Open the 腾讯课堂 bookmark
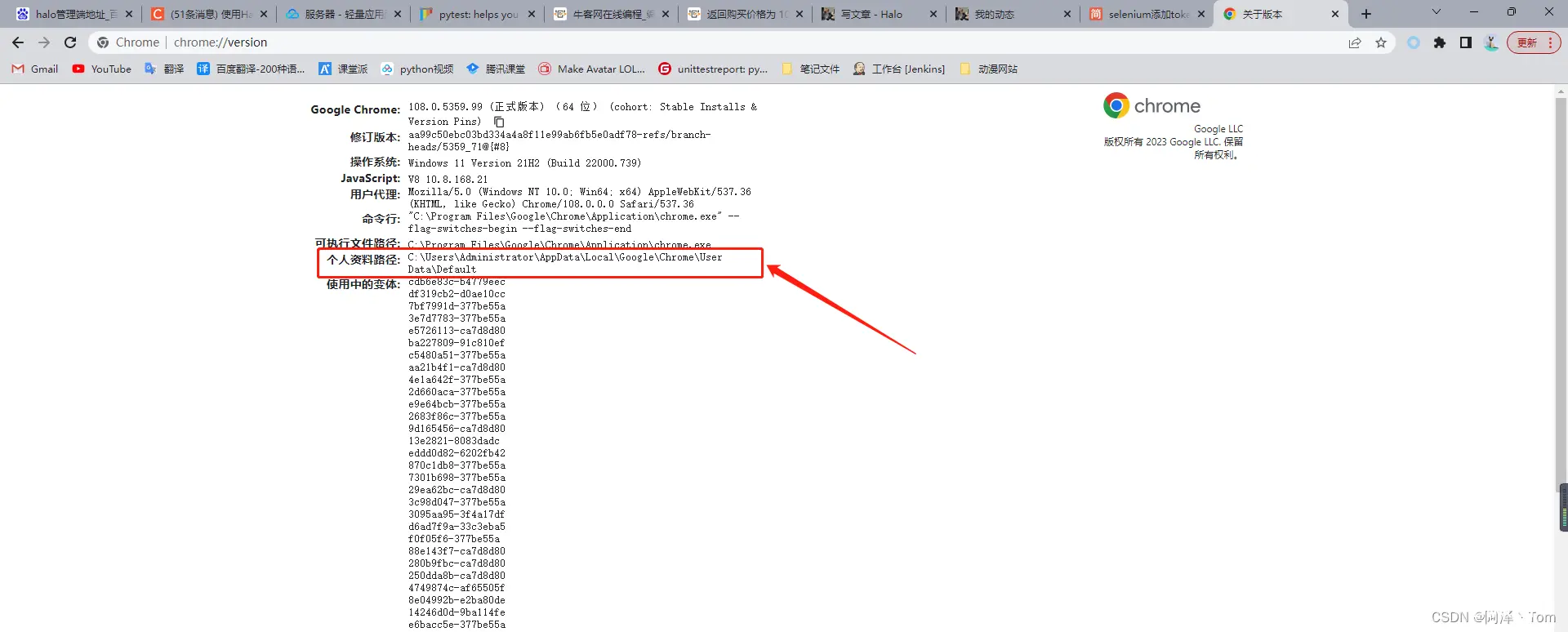 pyautogui.click(x=496, y=69)
